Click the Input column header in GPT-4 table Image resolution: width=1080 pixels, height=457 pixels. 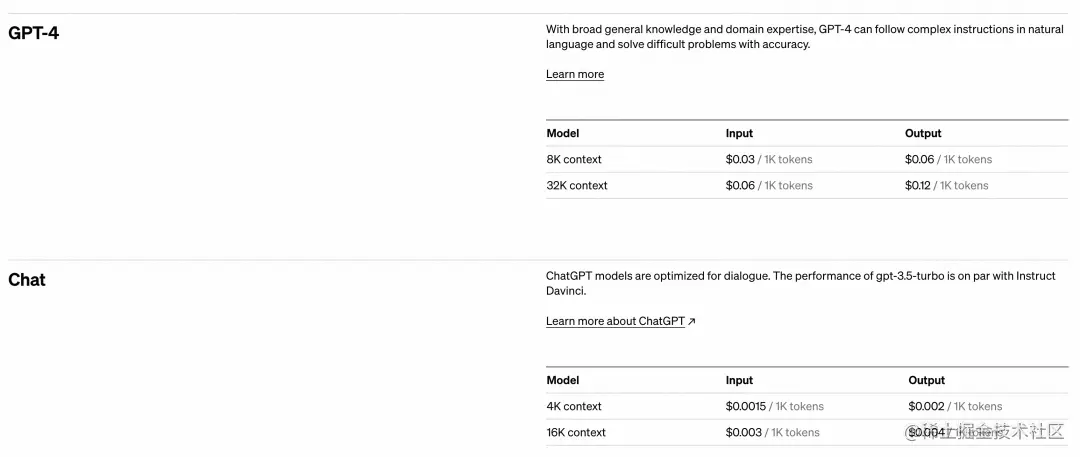(739, 134)
